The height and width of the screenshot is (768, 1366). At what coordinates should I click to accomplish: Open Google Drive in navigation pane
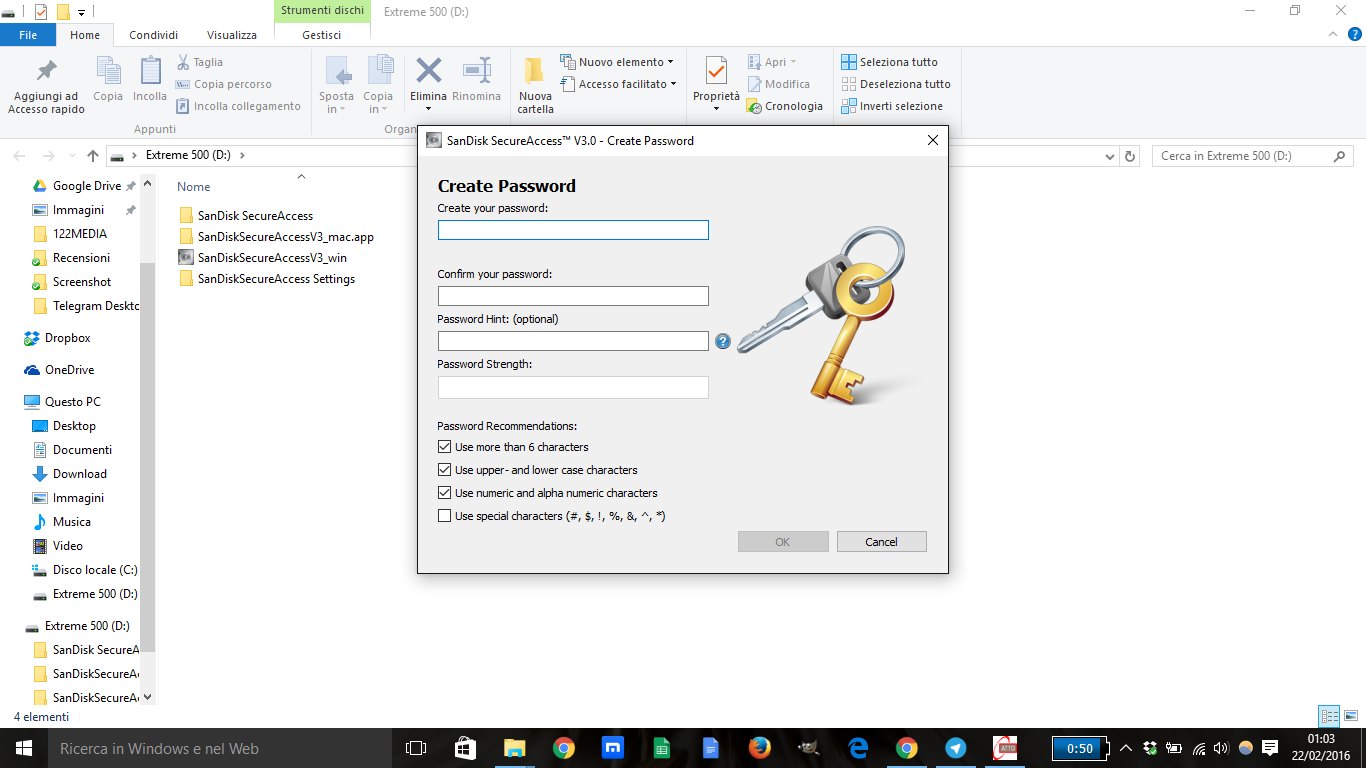click(x=77, y=186)
